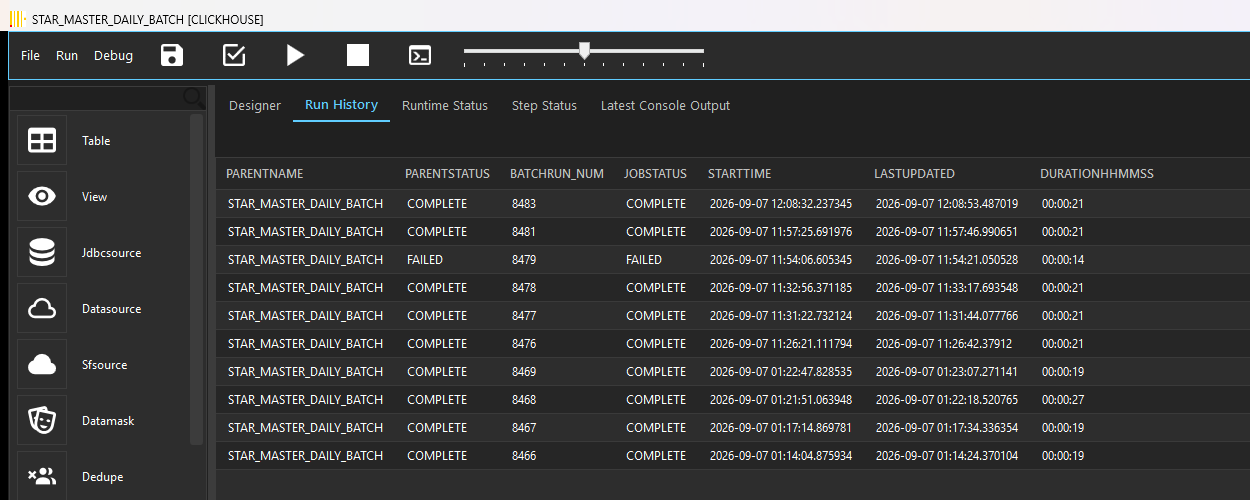The image size is (1250, 500).
Task: Click the app icon in title bar
Action: (16, 19)
